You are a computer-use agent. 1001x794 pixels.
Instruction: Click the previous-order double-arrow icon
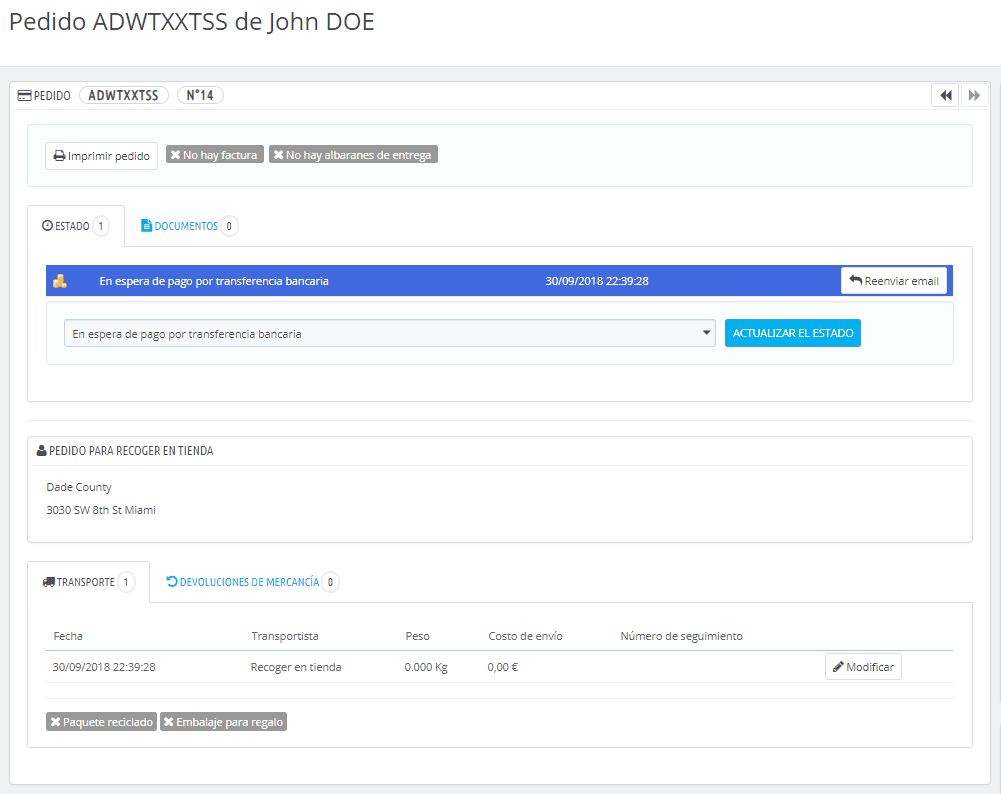pos(945,94)
